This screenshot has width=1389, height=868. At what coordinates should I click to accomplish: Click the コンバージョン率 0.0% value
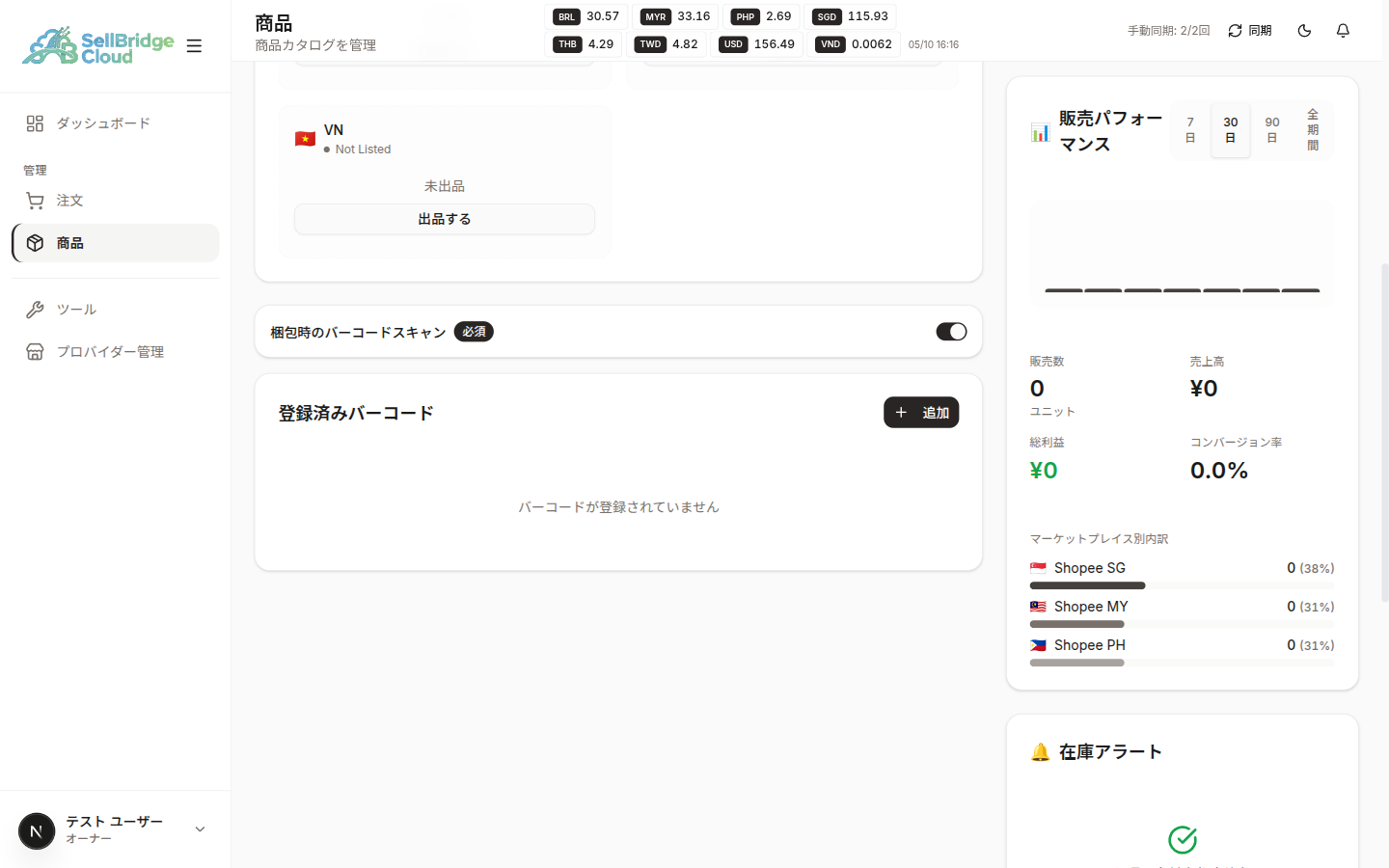tap(1219, 471)
